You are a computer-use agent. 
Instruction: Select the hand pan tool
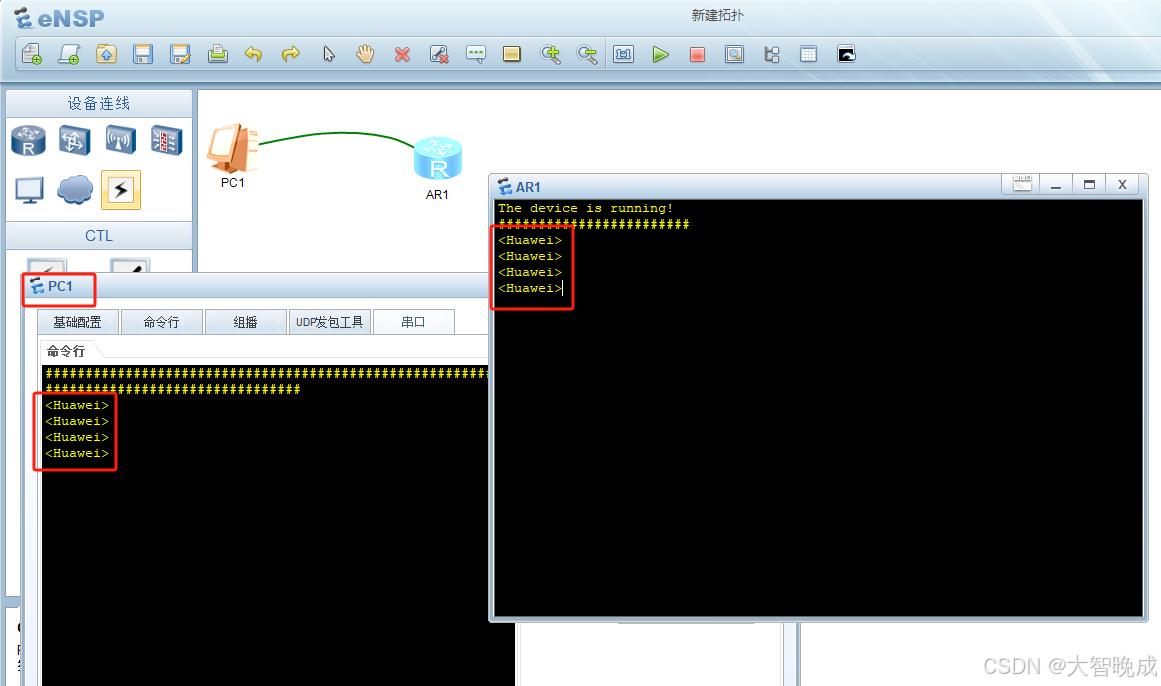[x=365, y=54]
